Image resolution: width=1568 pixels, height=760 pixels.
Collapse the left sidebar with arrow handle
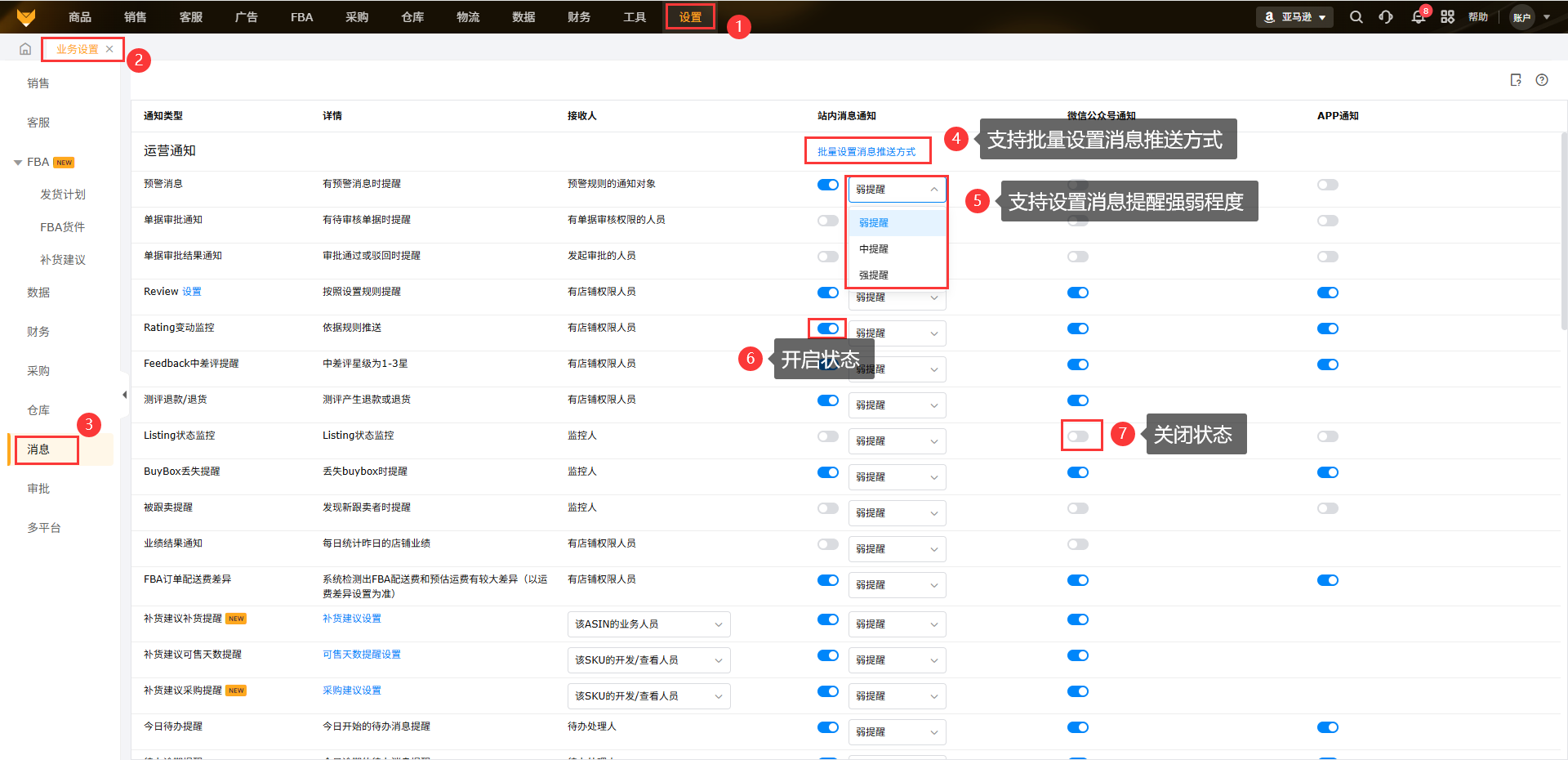(x=124, y=395)
